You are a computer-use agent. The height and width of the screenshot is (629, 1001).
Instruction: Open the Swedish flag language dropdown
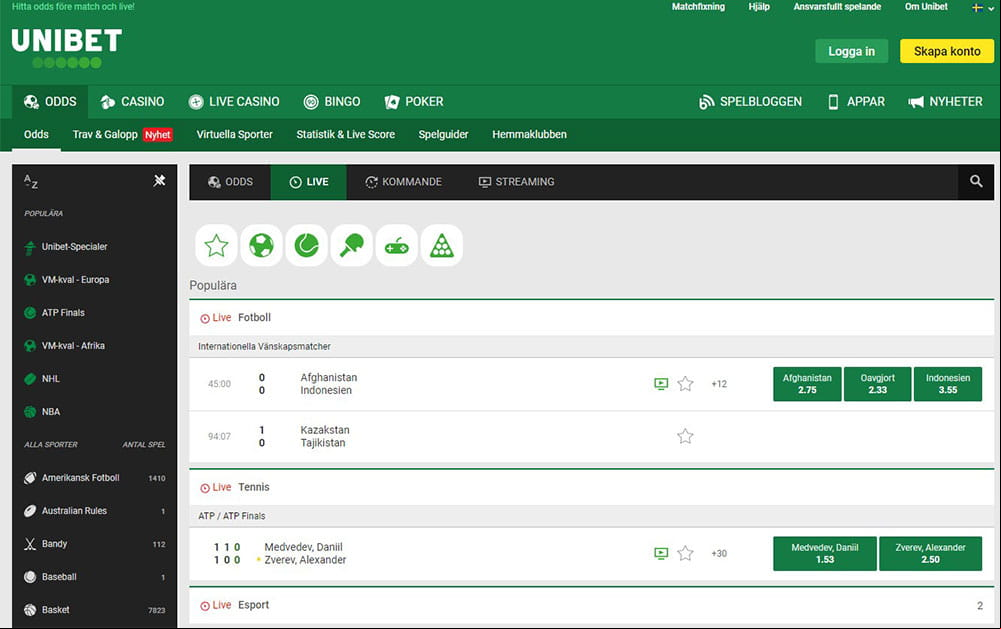981,8
